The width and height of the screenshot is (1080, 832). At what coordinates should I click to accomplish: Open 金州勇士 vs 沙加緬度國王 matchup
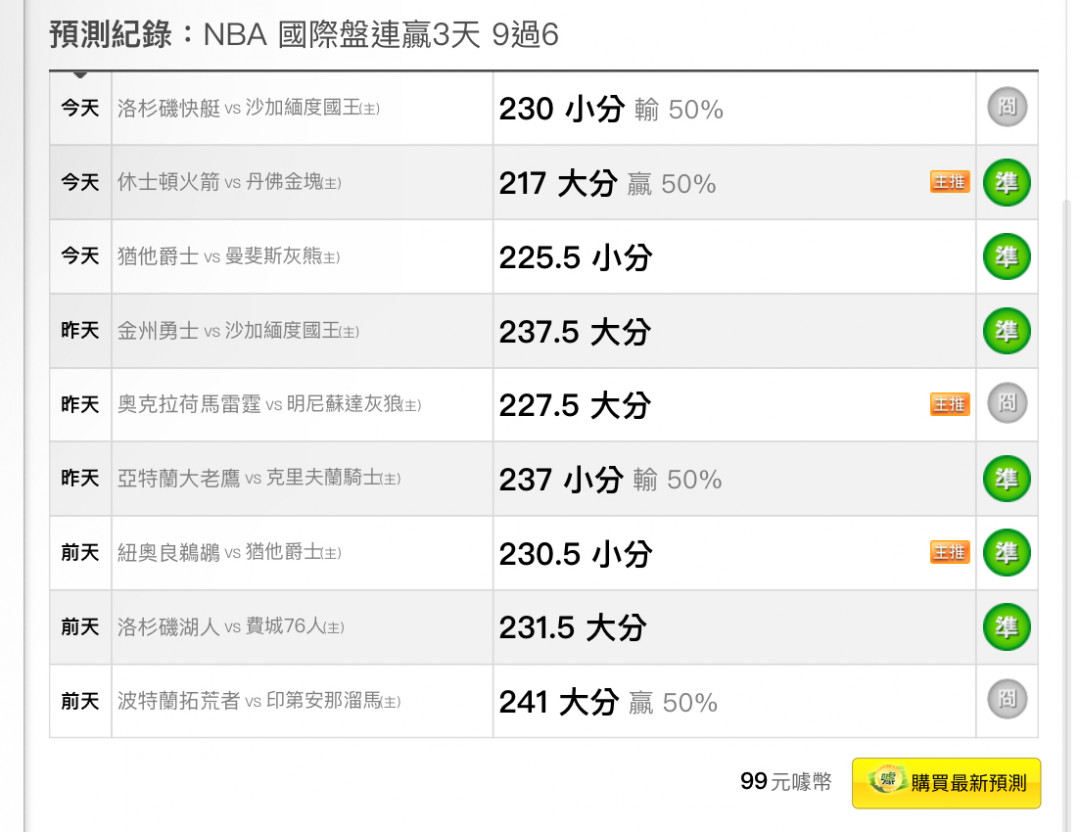coord(238,331)
